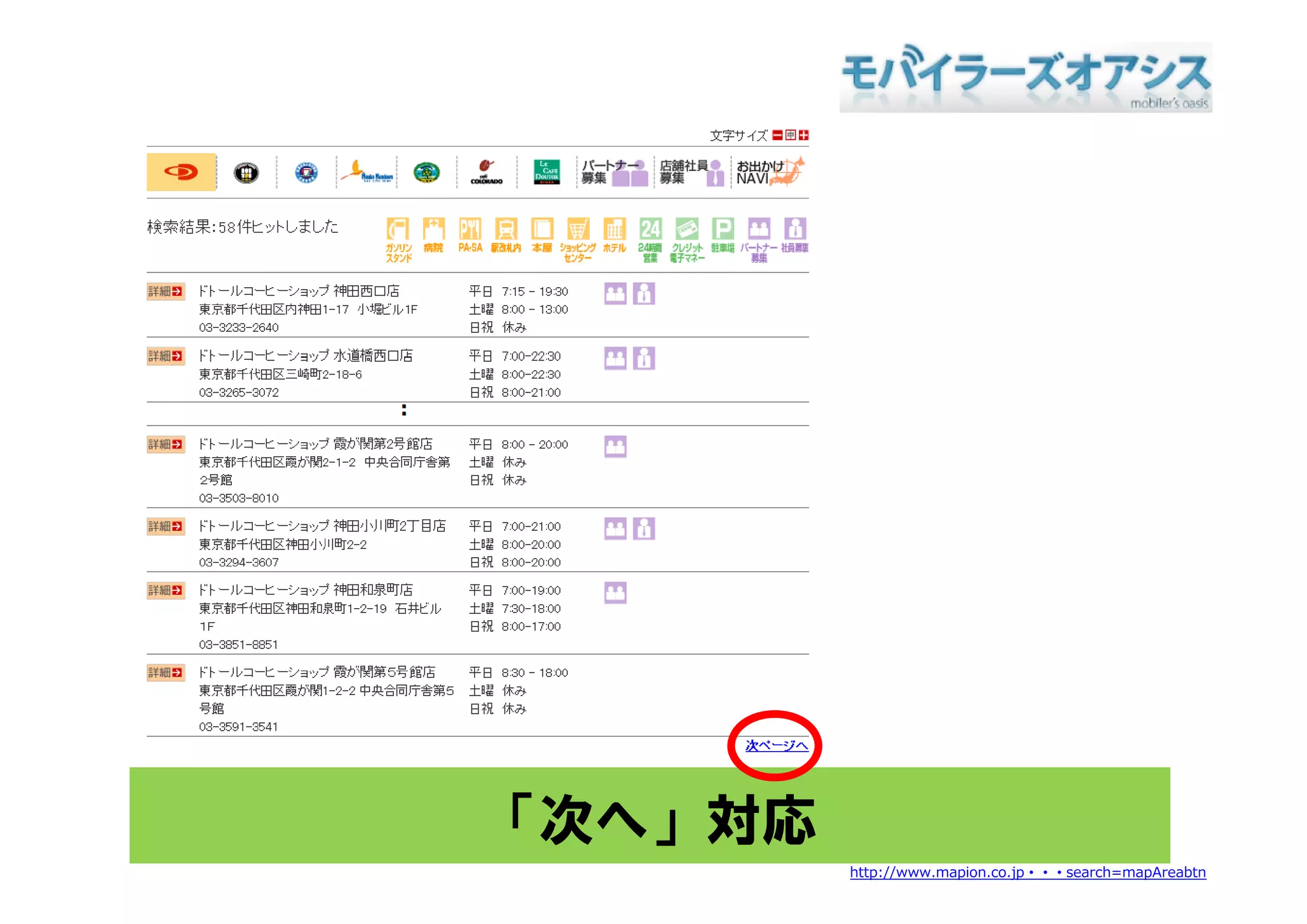The height and width of the screenshot is (924, 1307).
Task: Go to next page via 次ページへ link
Action: pos(777,745)
